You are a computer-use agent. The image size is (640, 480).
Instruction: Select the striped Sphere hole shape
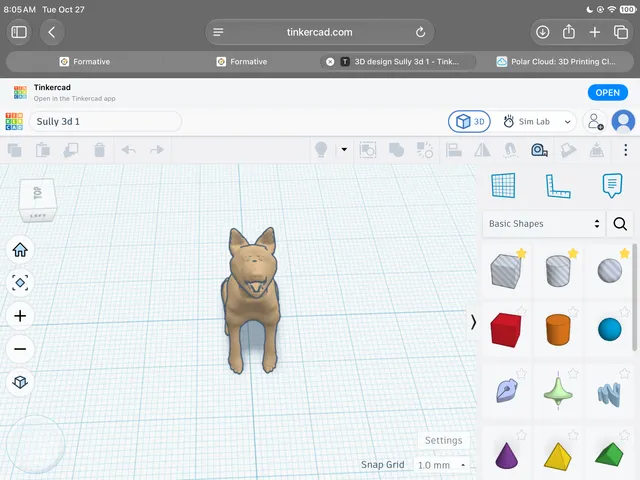click(610, 271)
